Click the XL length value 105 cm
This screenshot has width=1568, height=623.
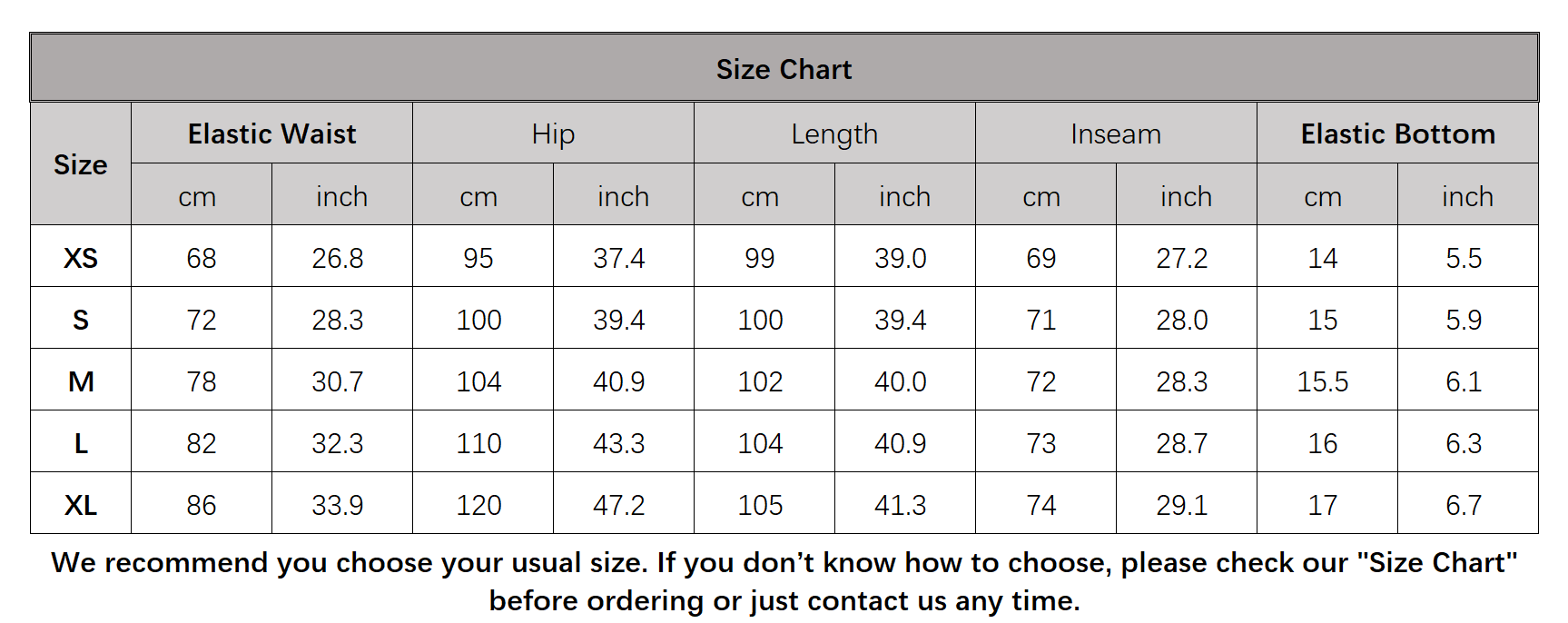tap(760, 505)
